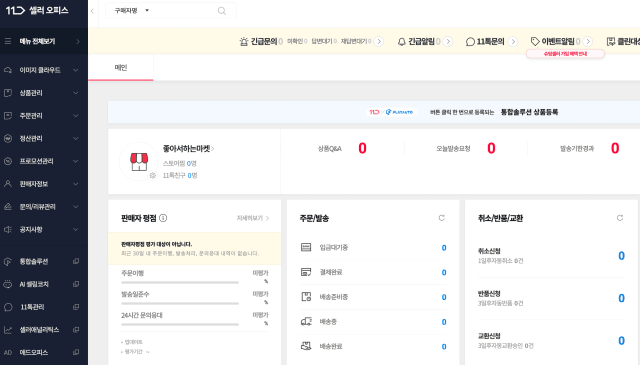The width and height of the screenshot is (640, 365).
Task: Expand the 이미지 클라우드 menu chevron
Action: pyautogui.click(x=76, y=70)
